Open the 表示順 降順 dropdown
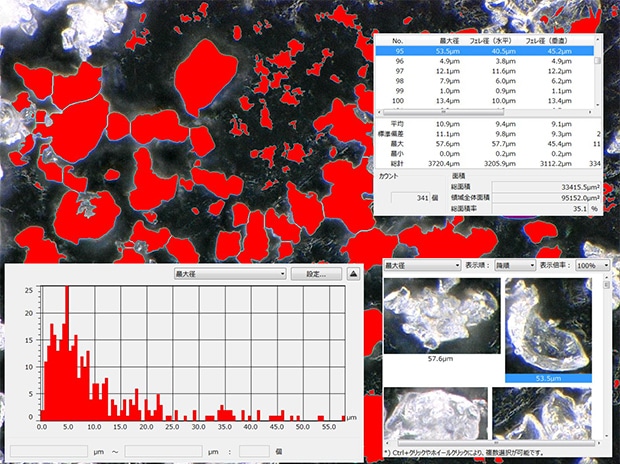This screenshot has height=464, width=620. tap(515, 265)
